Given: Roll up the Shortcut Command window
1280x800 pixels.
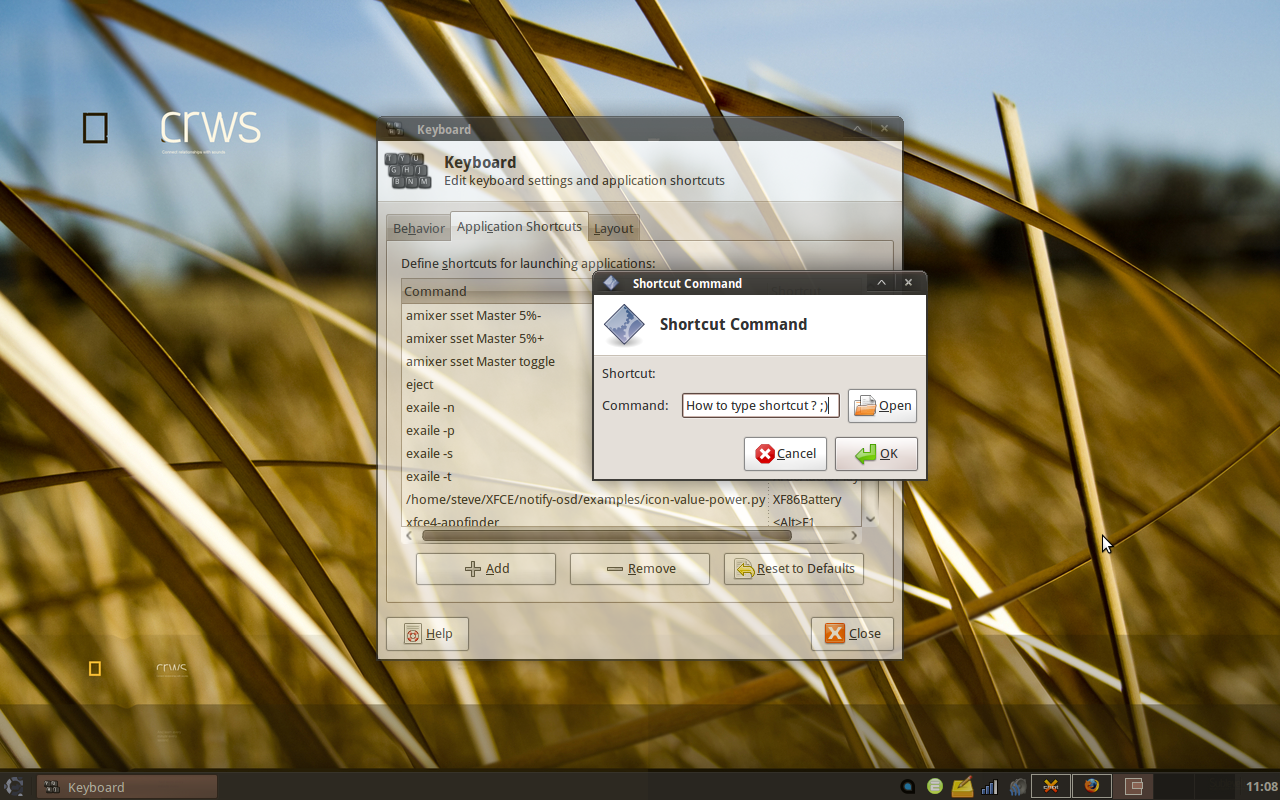Looking at the screenshot, I should (x=881, y=283).
